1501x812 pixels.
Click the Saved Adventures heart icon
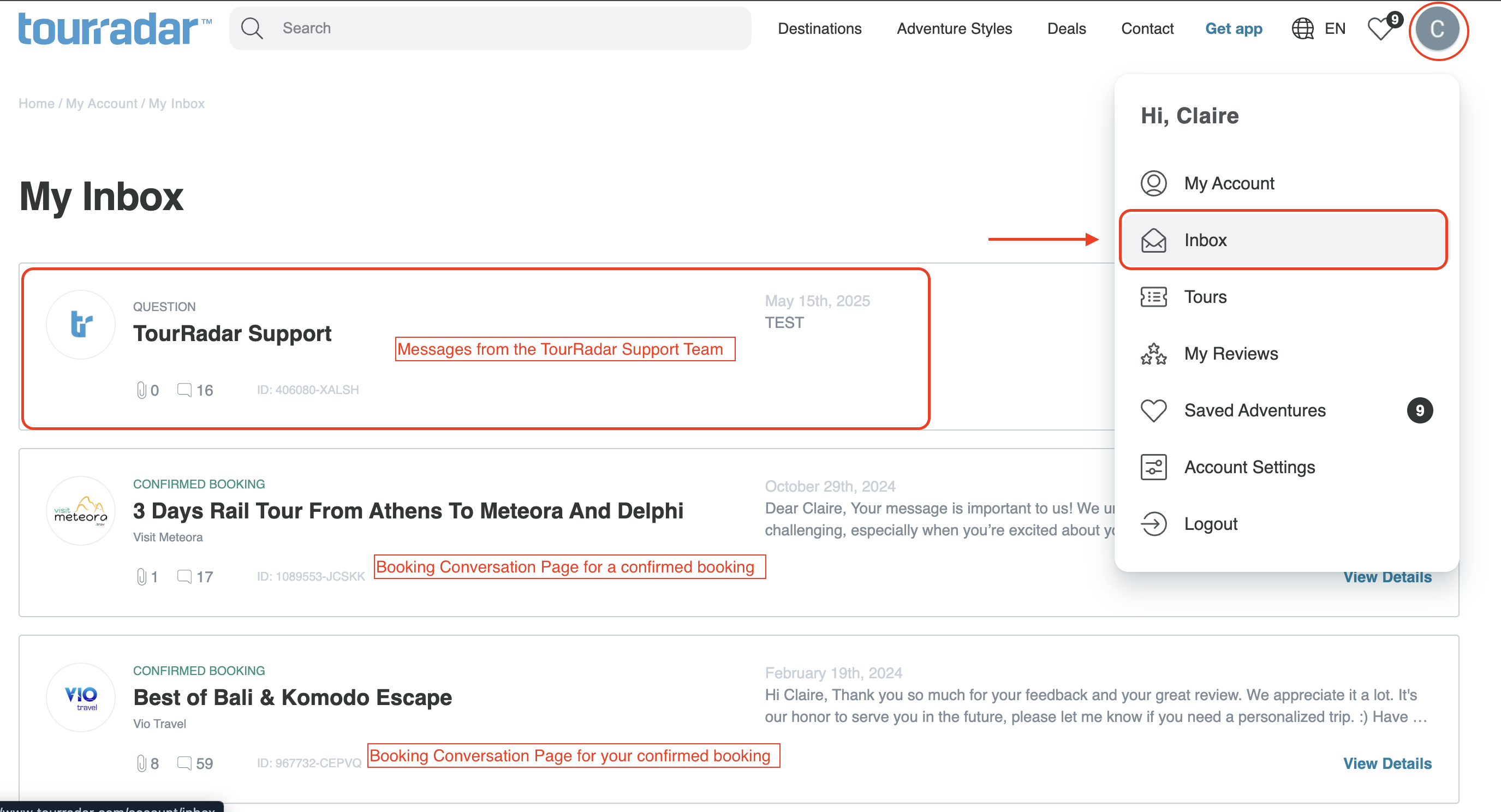click(1153, 410)
